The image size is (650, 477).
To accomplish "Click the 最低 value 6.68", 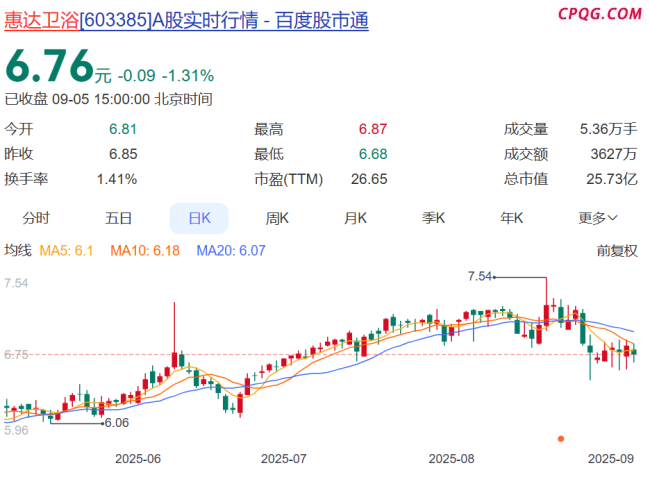I will tap(373, 154).
